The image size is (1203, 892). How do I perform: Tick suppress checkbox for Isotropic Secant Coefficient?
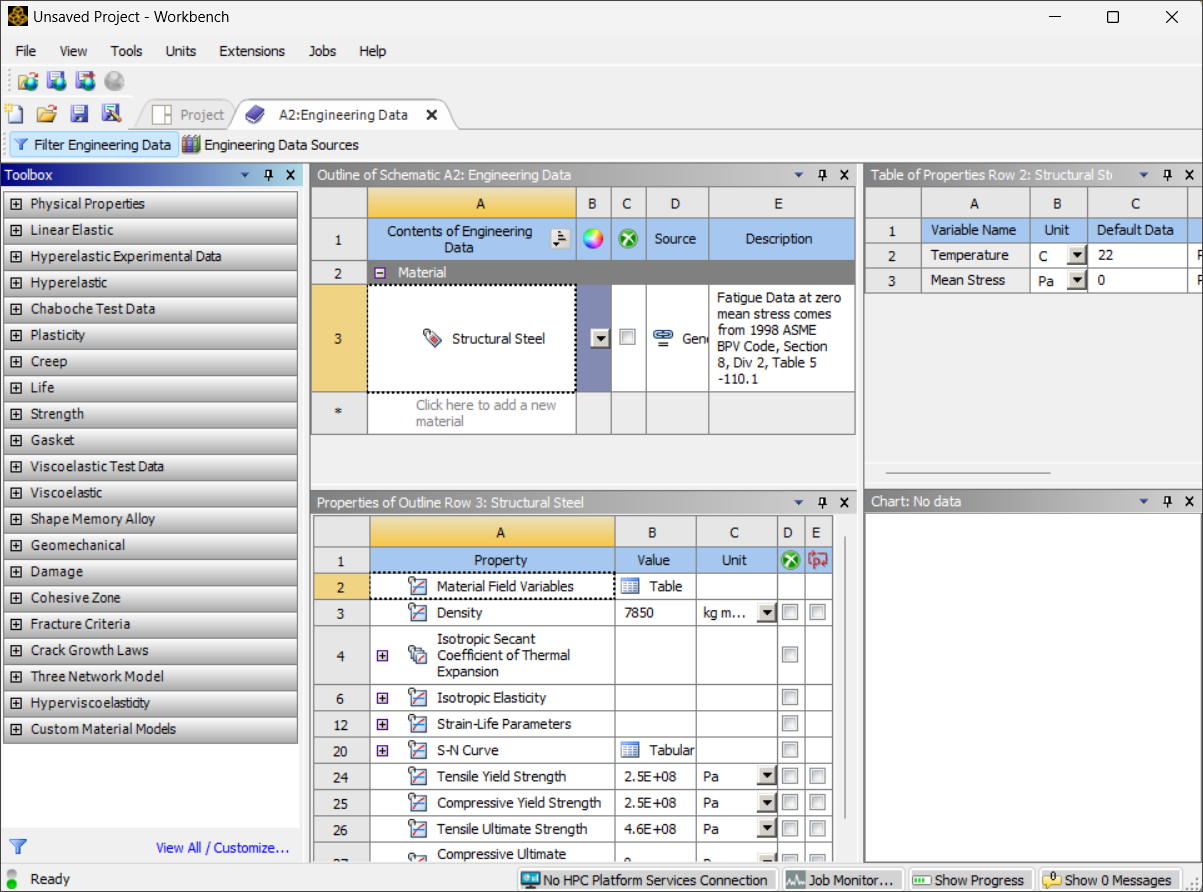point(790,655)
